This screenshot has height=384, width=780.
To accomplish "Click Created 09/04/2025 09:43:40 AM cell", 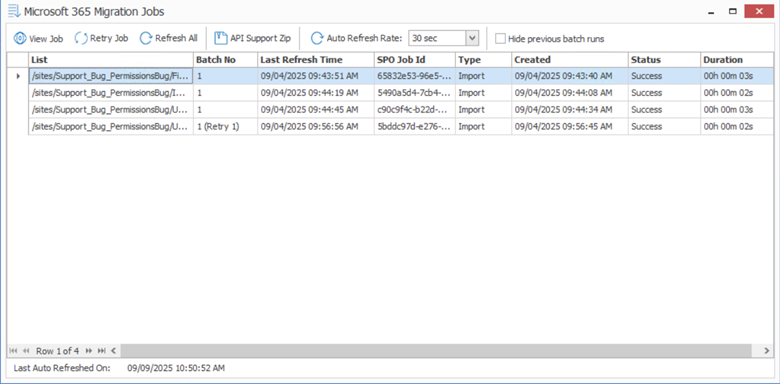I will 570,76.
